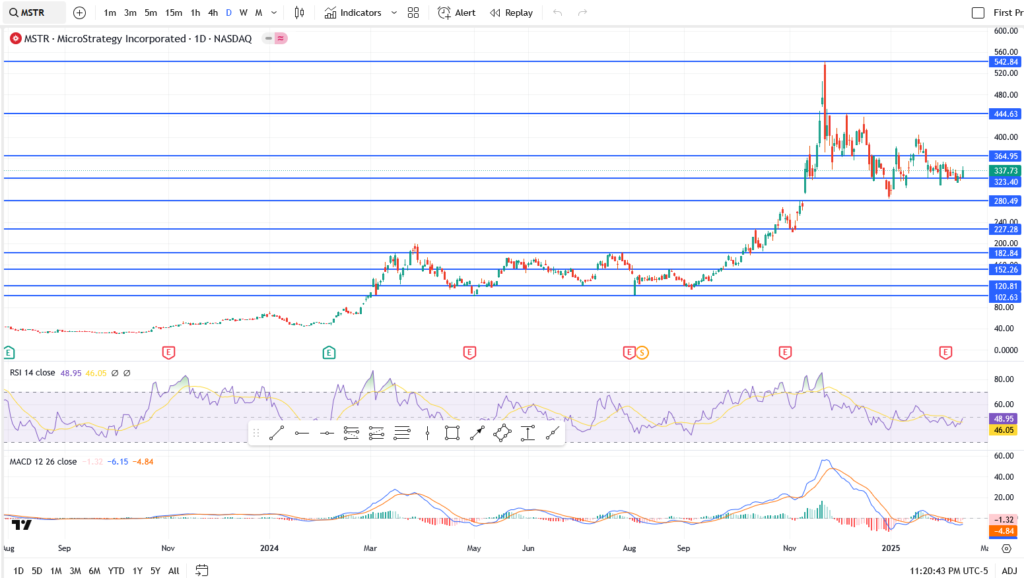The width and height of the screenshot is (1024, 578).
Task: Select the arrow drawing tool
Action: coord(477,433)
